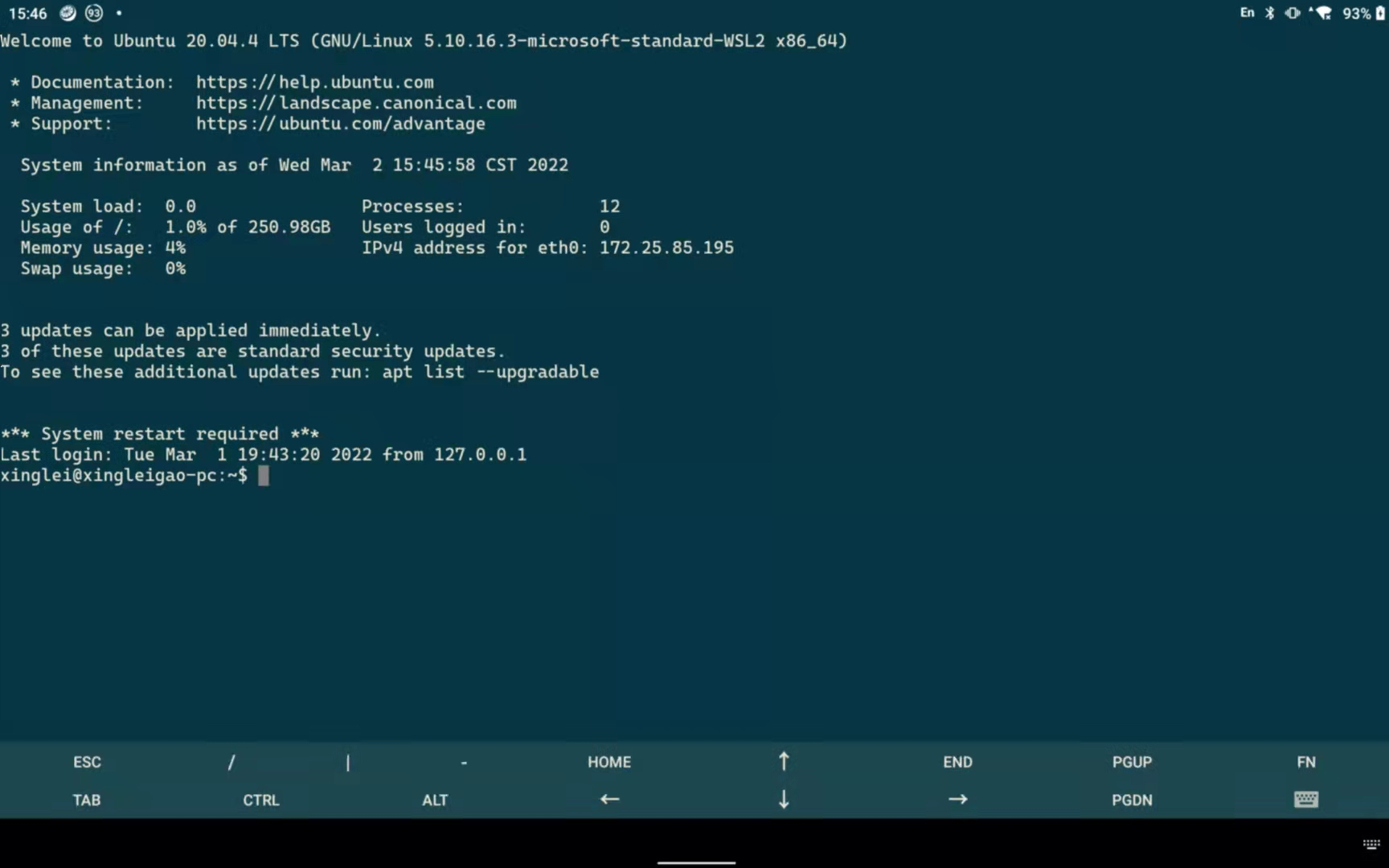Image resolution: width=1389 pixels, height=868 pixels.
Task: Tap the home gesture bar
Action: (696, 862)
